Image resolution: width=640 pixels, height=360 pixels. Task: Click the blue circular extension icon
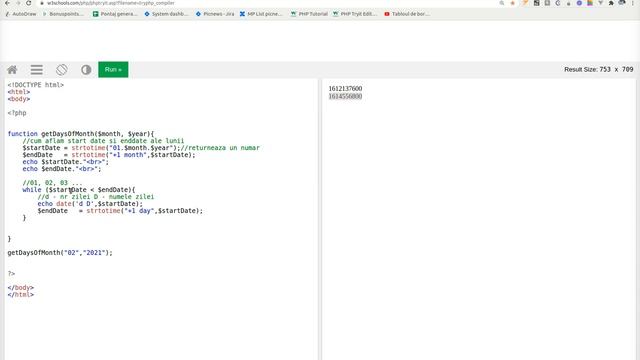(x=579, y=3)
